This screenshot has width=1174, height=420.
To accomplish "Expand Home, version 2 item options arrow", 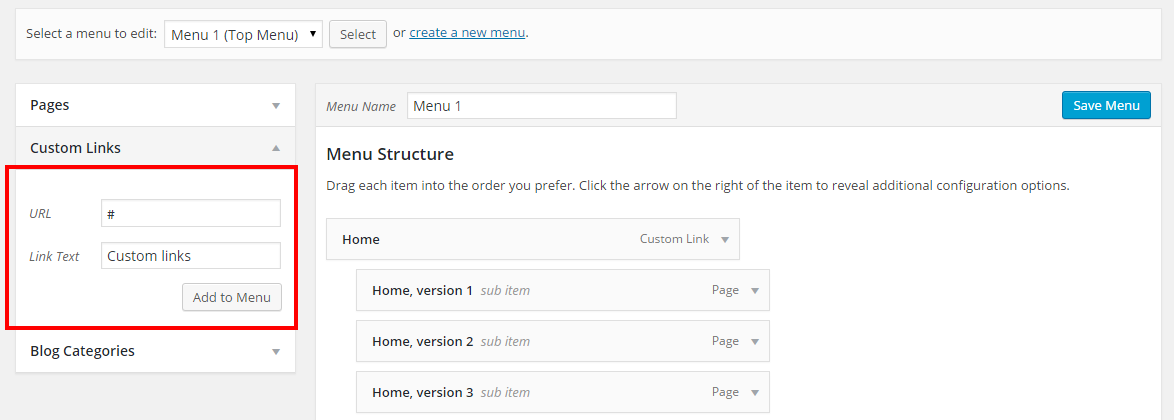I will pyautogui.click(x=755, y=342).
